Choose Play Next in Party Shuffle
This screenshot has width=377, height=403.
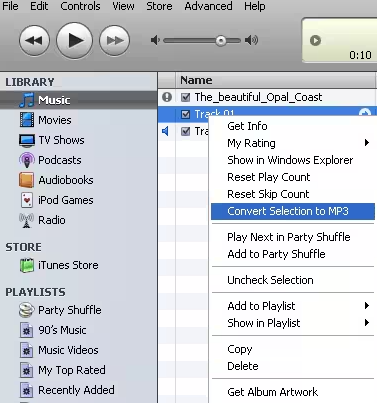293,237
